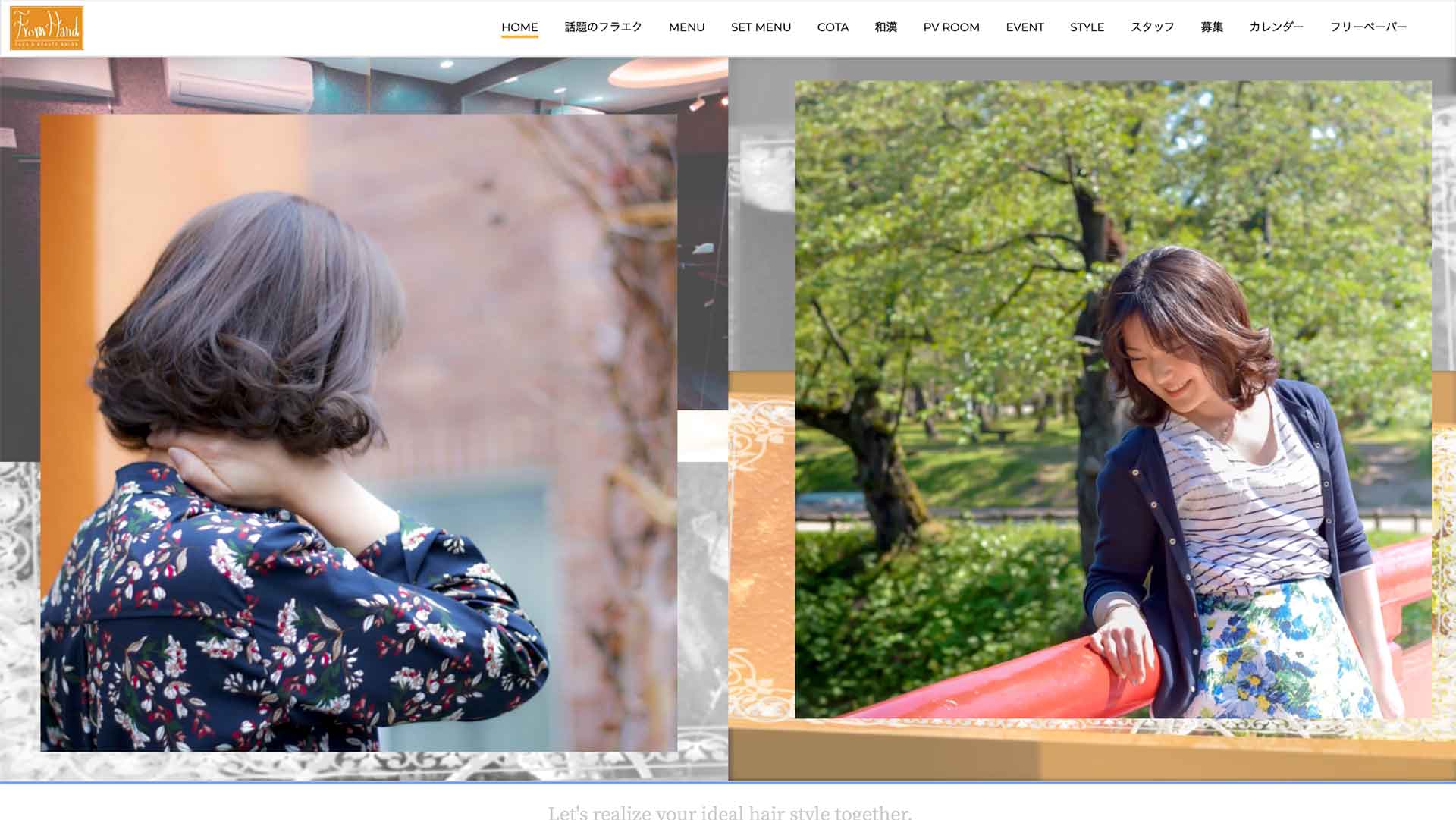Open the フリーペーパー page
This screenshot has height=820, width=1456.
pyautogui.click(x=1368, y=27)
